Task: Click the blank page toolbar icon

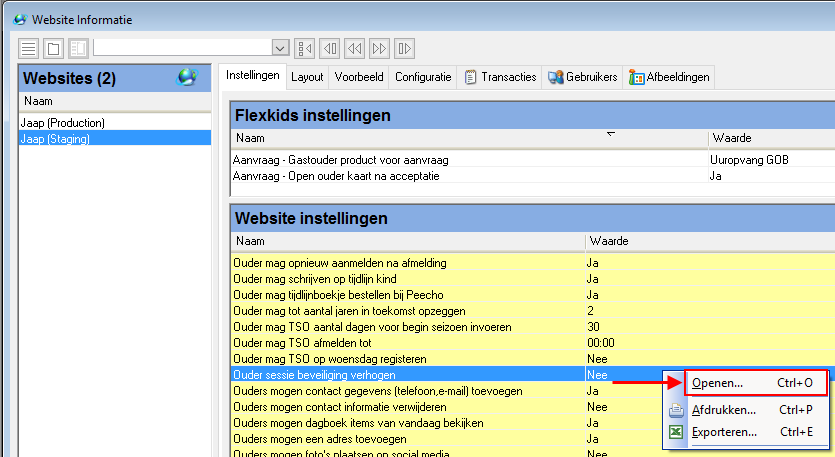Action: (x=53, y=48)
